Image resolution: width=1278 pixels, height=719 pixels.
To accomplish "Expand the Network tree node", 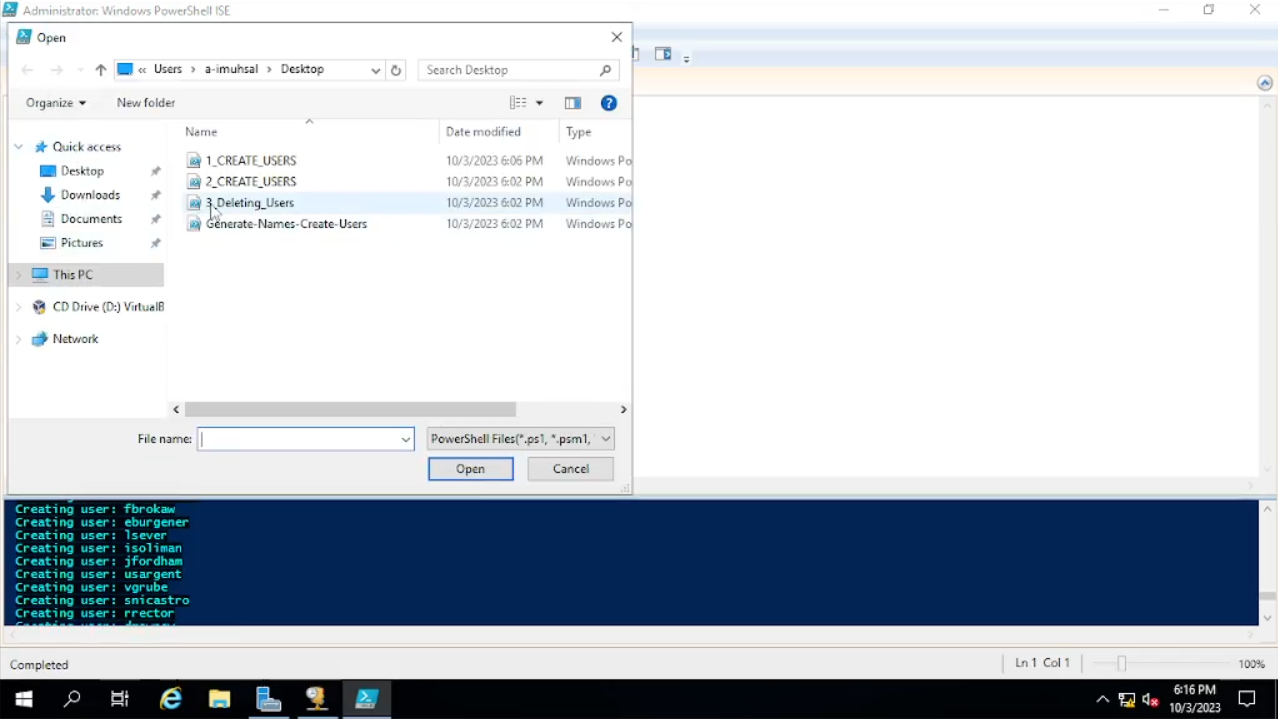I will pos(19,340).
